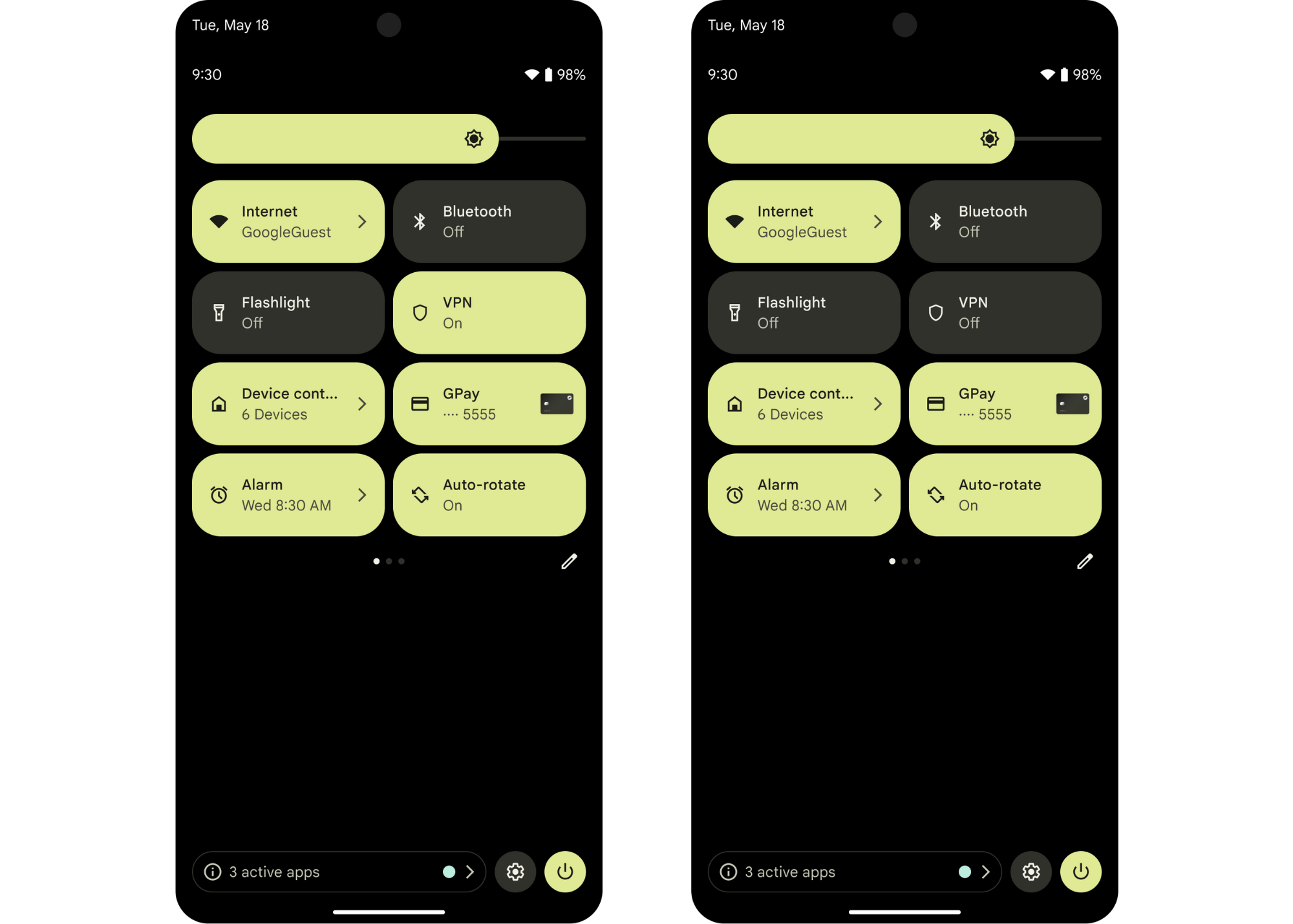This screenshot has height=924, width=1293.
Task: Expand Device controls 6 Devices list
Action: click(363, 403)
